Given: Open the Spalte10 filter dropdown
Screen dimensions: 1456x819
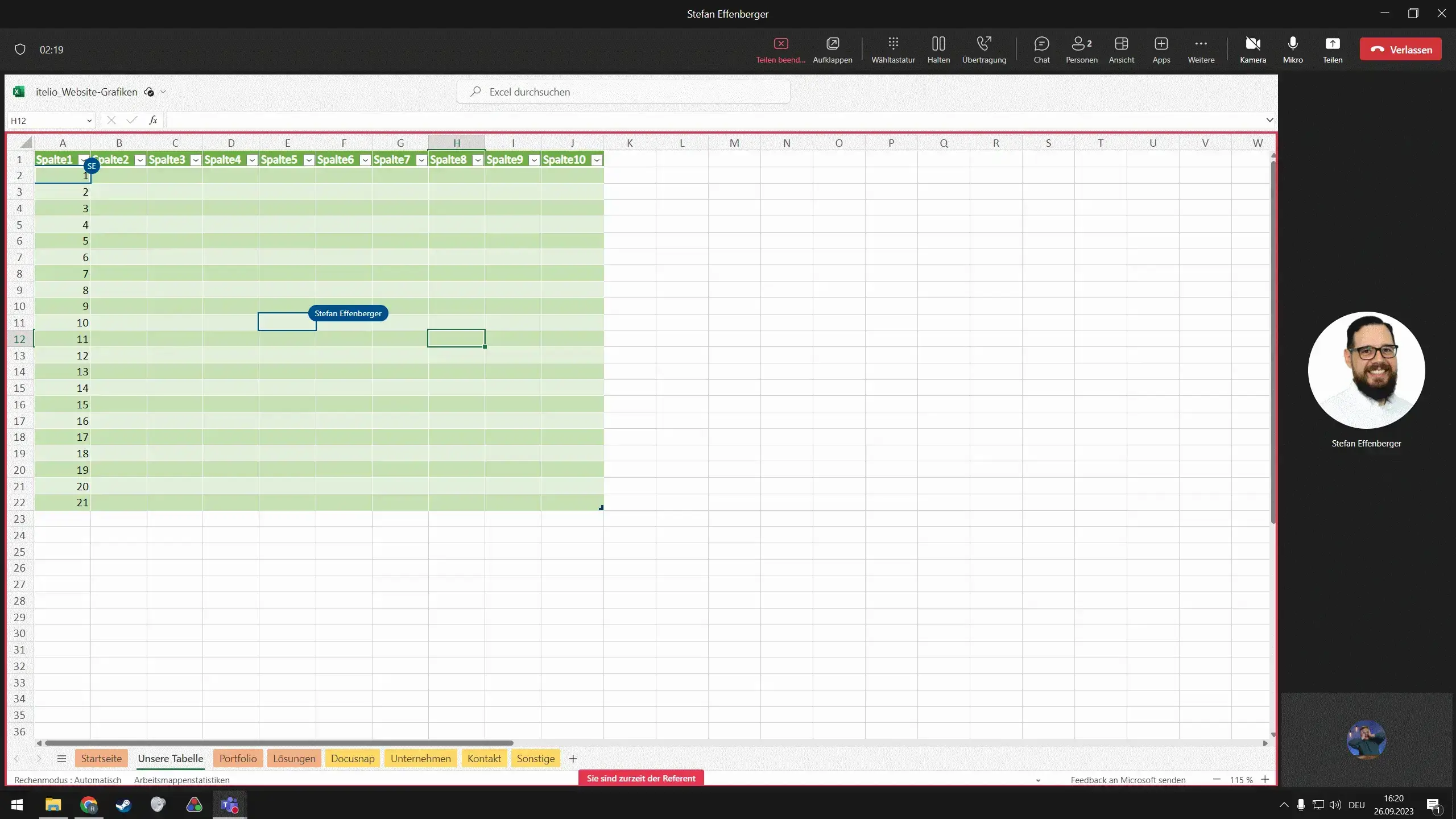Looking at the screenshot, I should (597, 160).
